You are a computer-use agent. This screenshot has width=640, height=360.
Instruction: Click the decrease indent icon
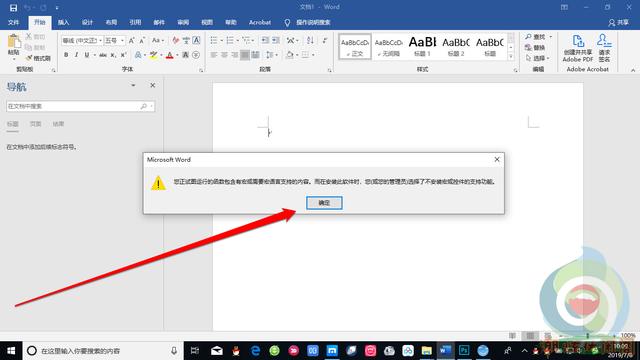[265, 40]
